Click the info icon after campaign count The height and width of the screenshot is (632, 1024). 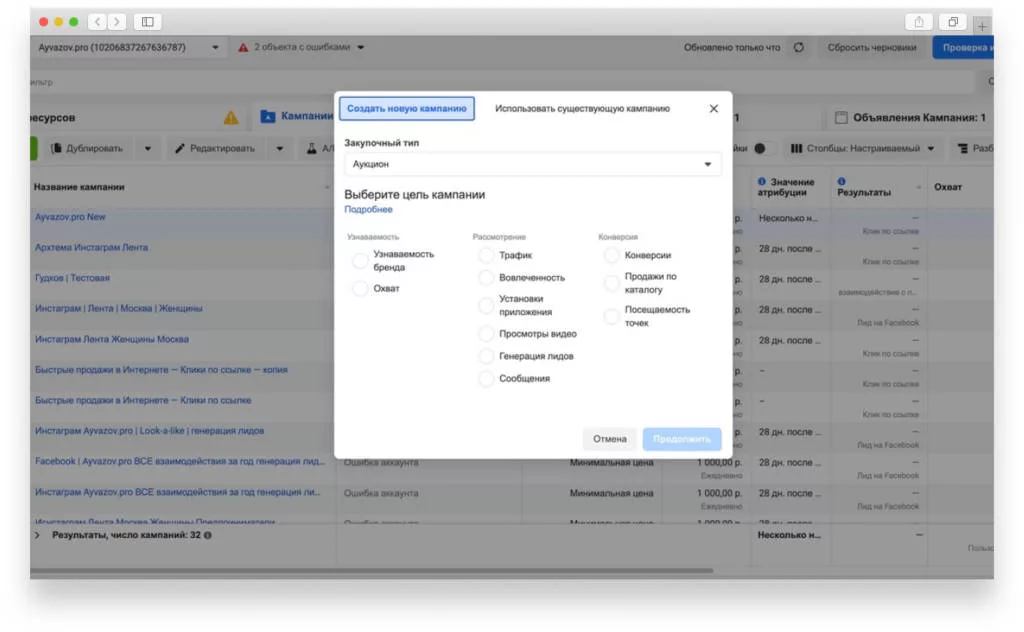(208, 535)
